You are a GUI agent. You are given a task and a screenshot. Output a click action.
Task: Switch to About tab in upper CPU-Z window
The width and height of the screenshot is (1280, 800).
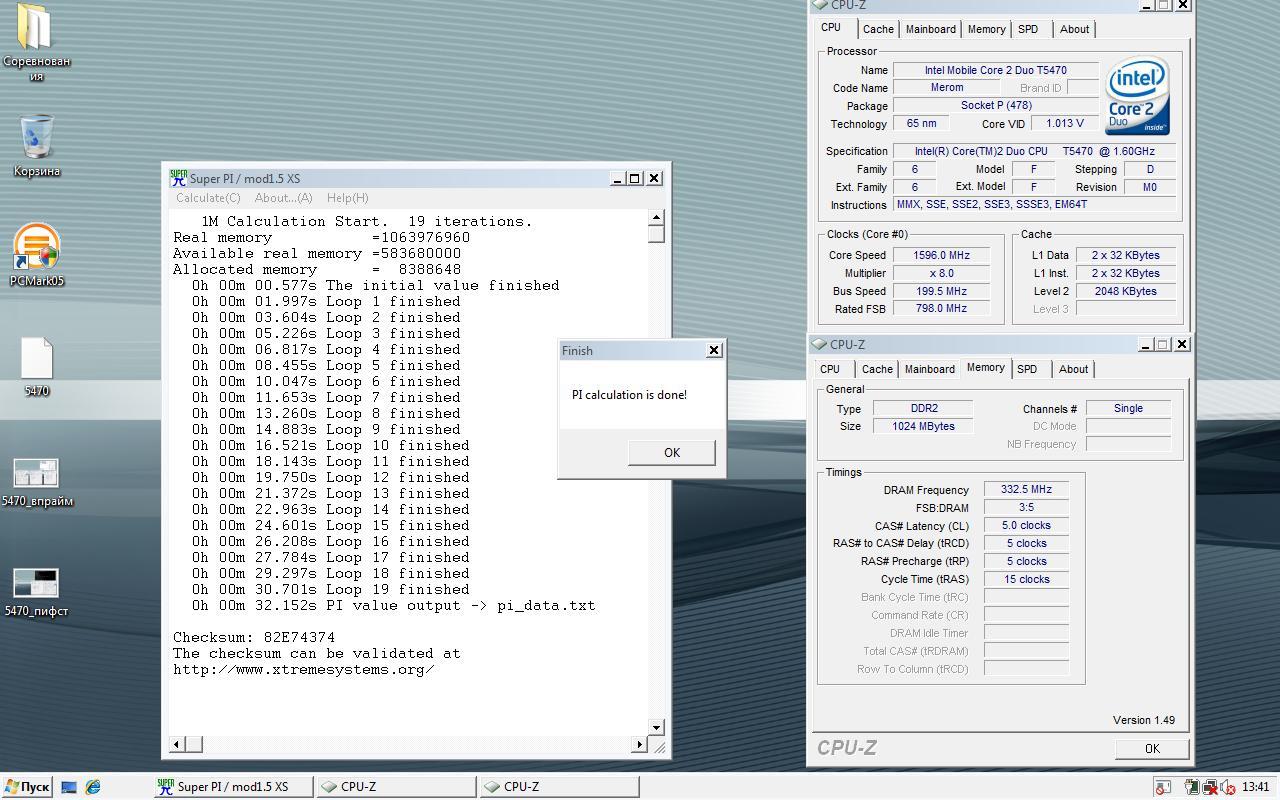tap(1075, 29)
